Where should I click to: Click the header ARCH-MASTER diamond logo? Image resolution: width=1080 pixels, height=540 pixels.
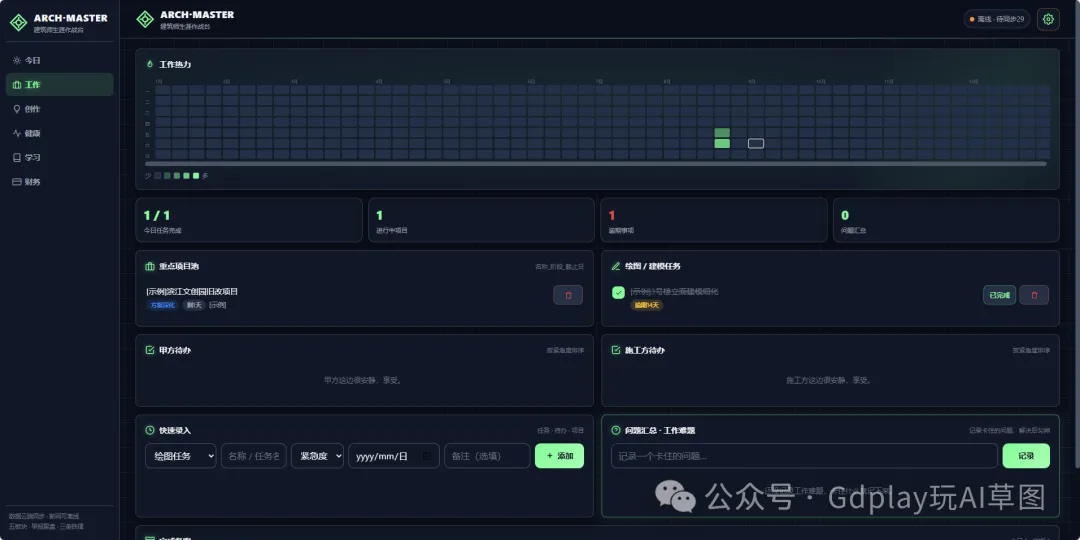point(145,19)
